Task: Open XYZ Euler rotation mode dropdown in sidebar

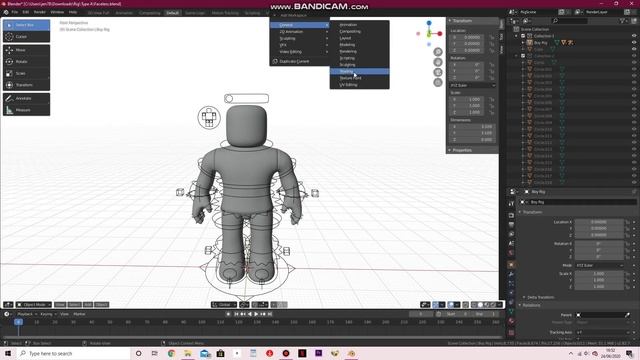Action: pyautogui.click(x=473, y=85)
